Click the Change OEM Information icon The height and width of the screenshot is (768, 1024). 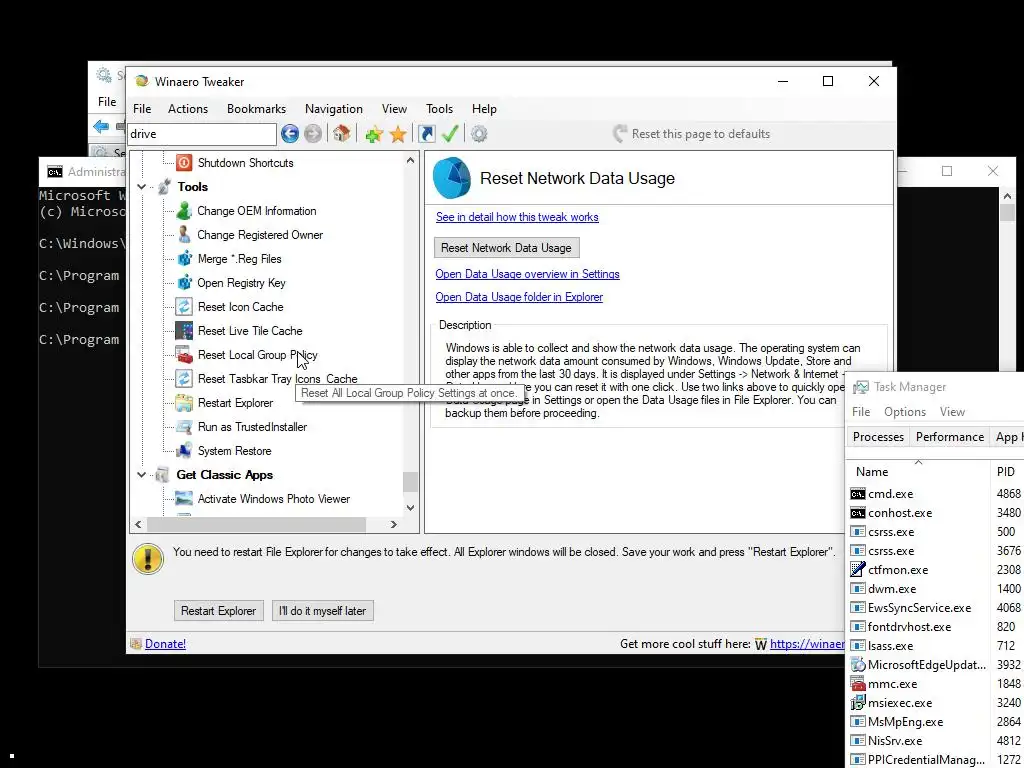point(184,211)
